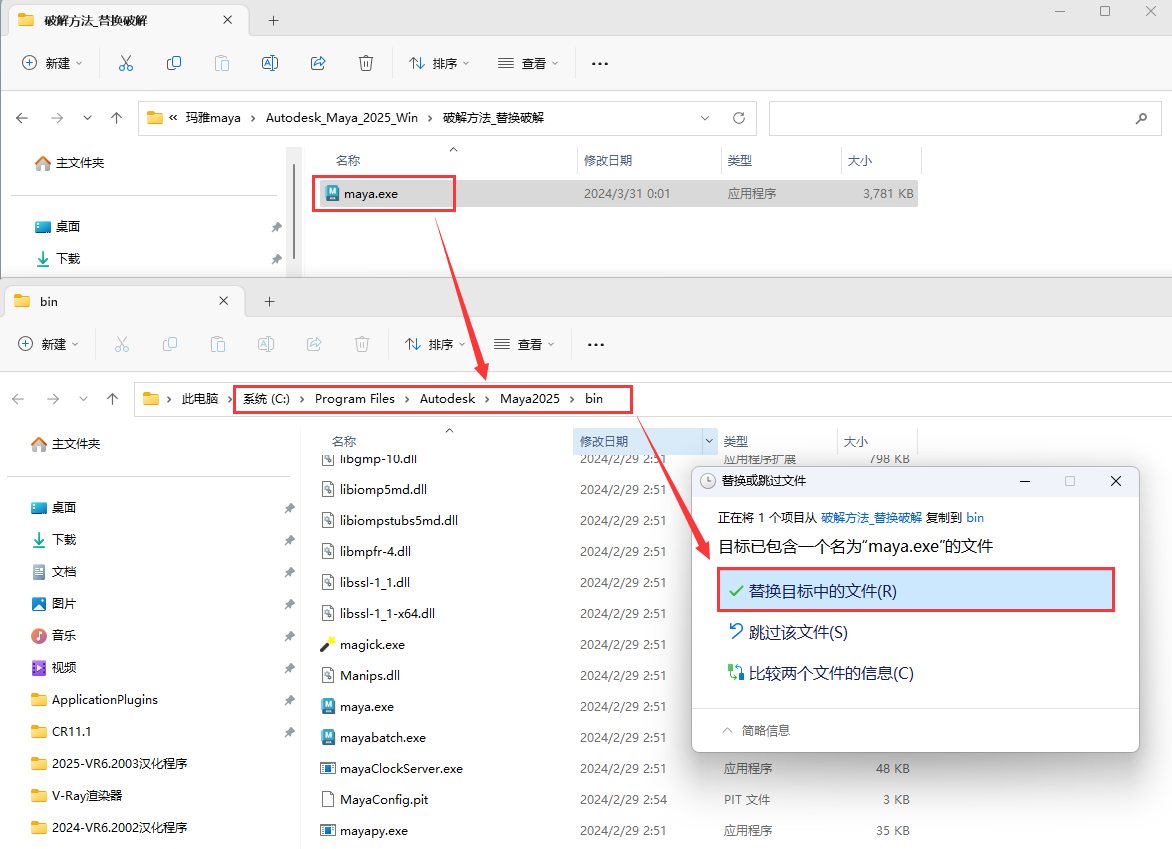This screenshot has height=849, width=1172.
Task: Select mayabatch.exe in the bin file list
Action: 383,738
